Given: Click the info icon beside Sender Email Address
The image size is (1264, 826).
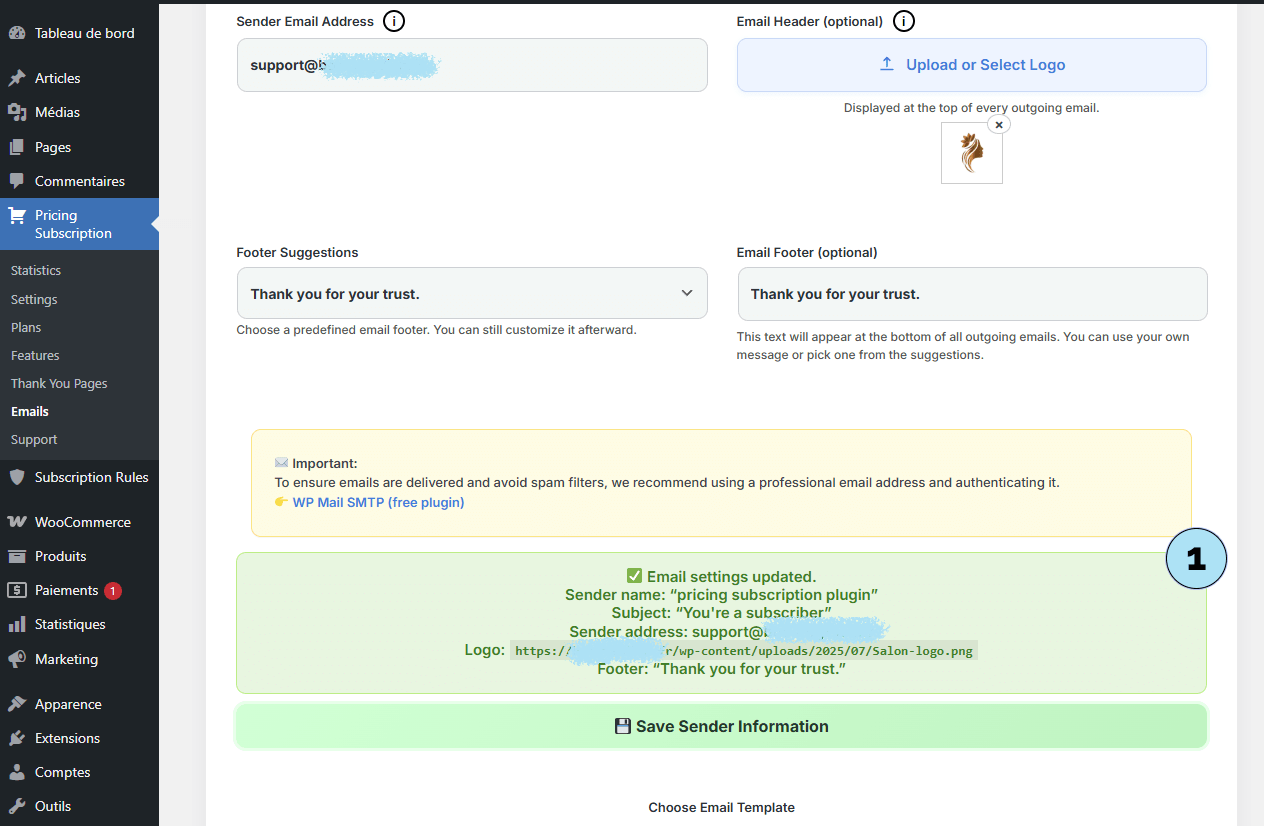Looking at the screenshot, I should point(394,21).
